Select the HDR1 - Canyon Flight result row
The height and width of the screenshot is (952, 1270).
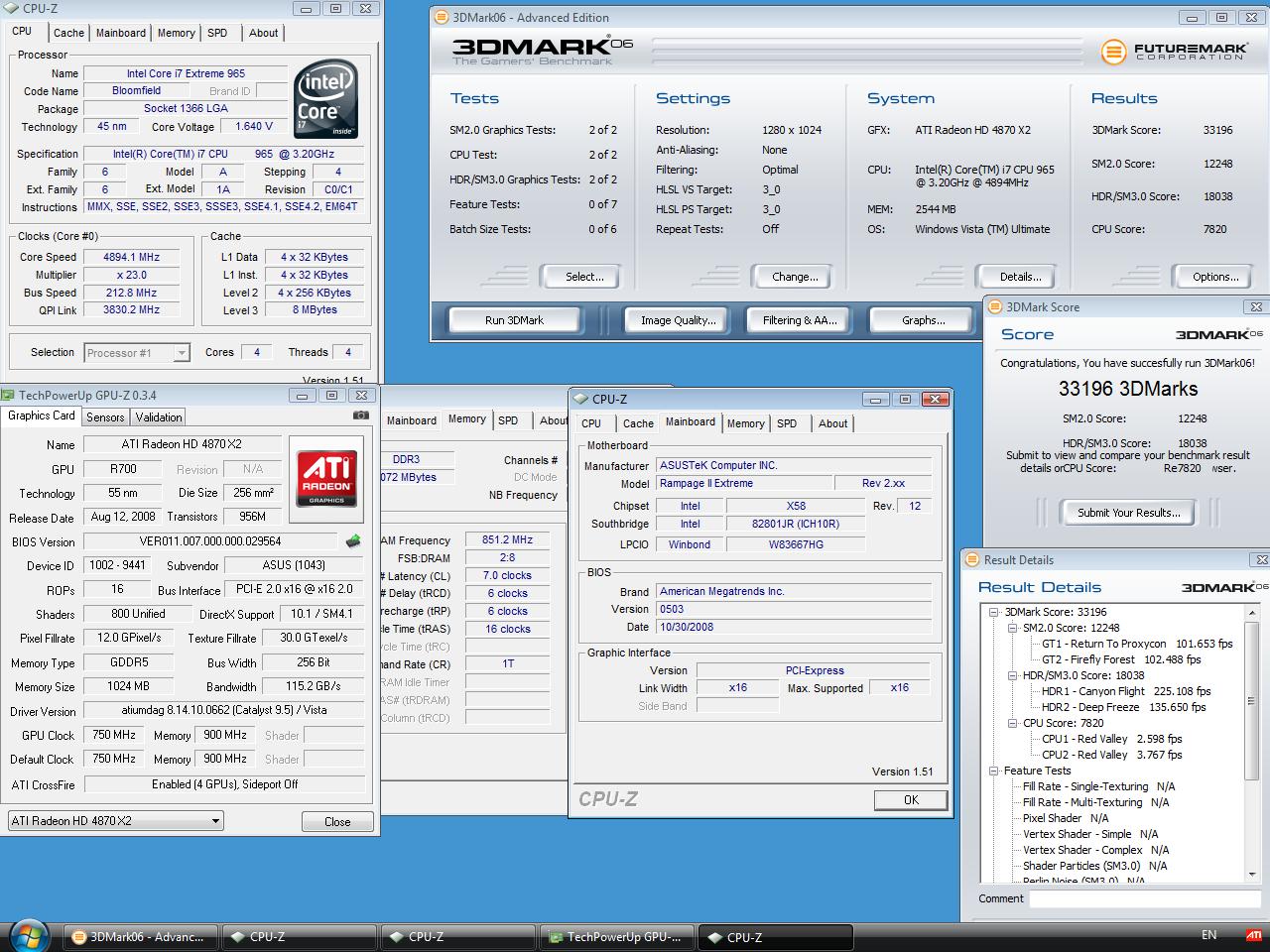1126,691
